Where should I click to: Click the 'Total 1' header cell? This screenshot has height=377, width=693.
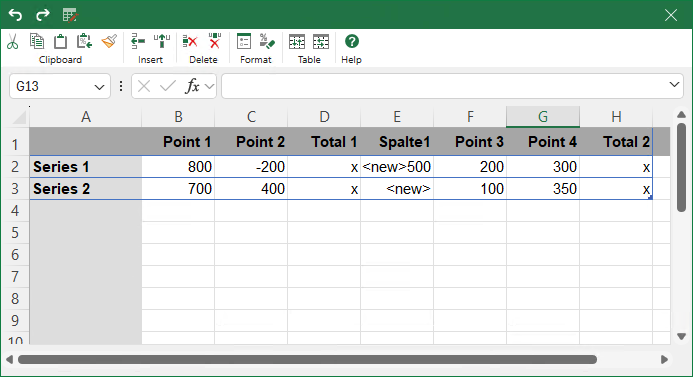coord(324,142)
